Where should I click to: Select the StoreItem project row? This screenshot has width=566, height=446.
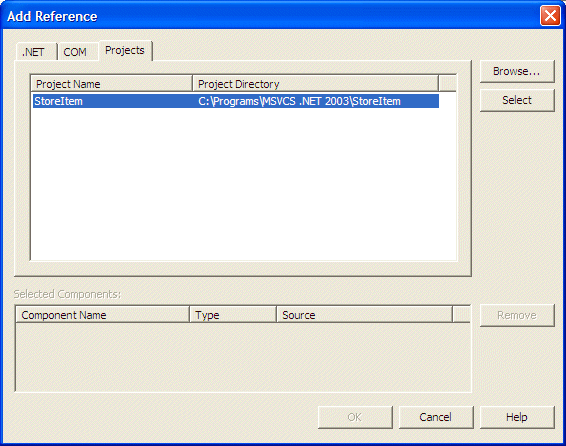click(x=236, y=101)
